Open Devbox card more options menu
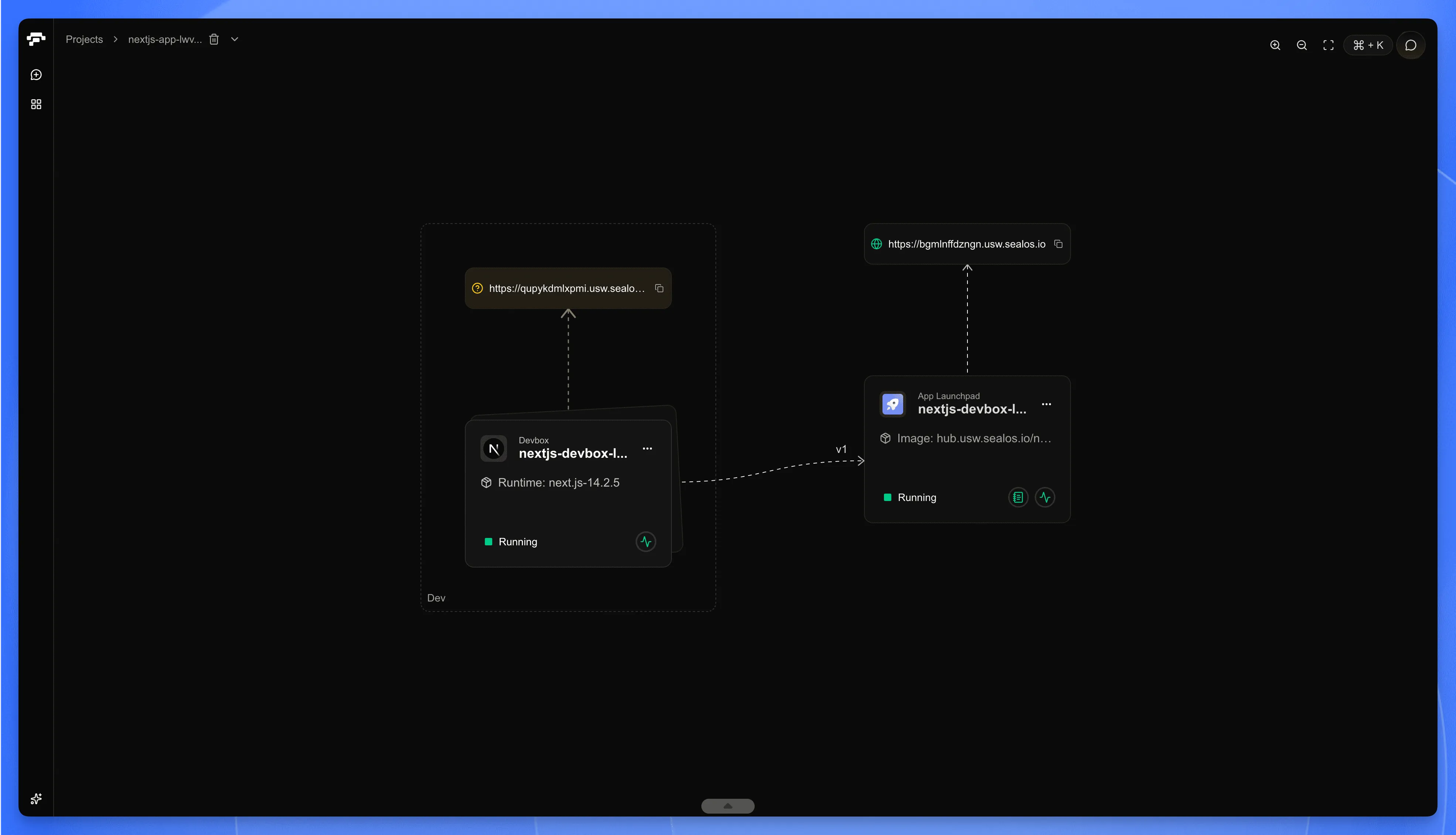Image resolution: width=1456 pixels, height=835 pixels. tap(647, 449)
